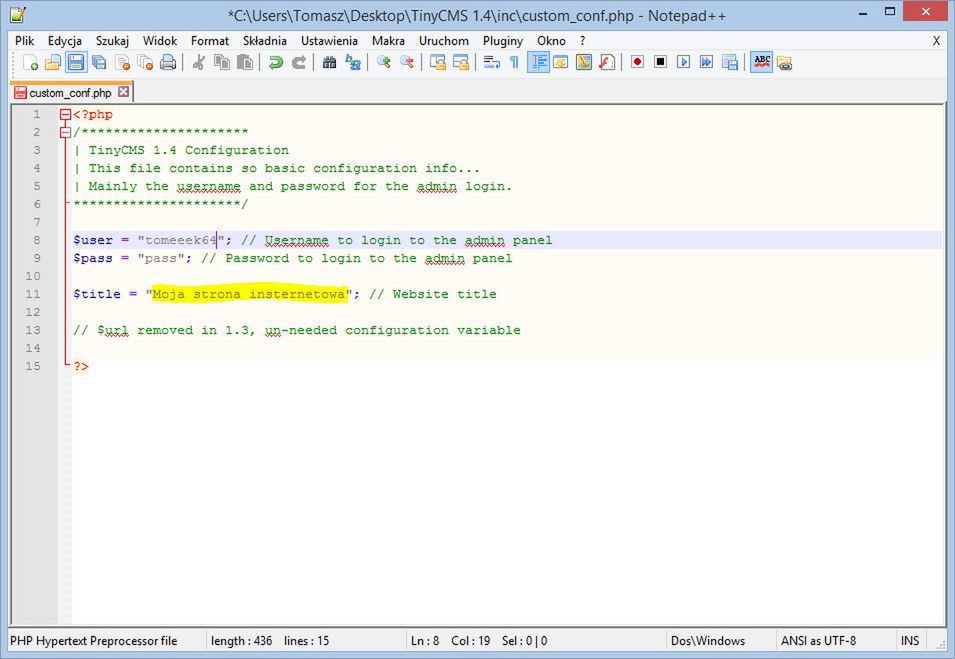
Task: Open the Replace dialog icon
Action: pyautogui.click(x=353, y=62)
